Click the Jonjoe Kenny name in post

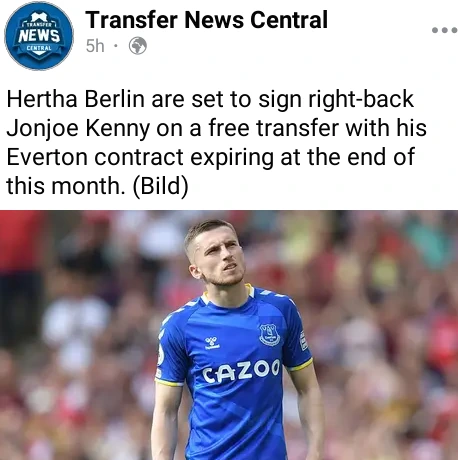78,128
